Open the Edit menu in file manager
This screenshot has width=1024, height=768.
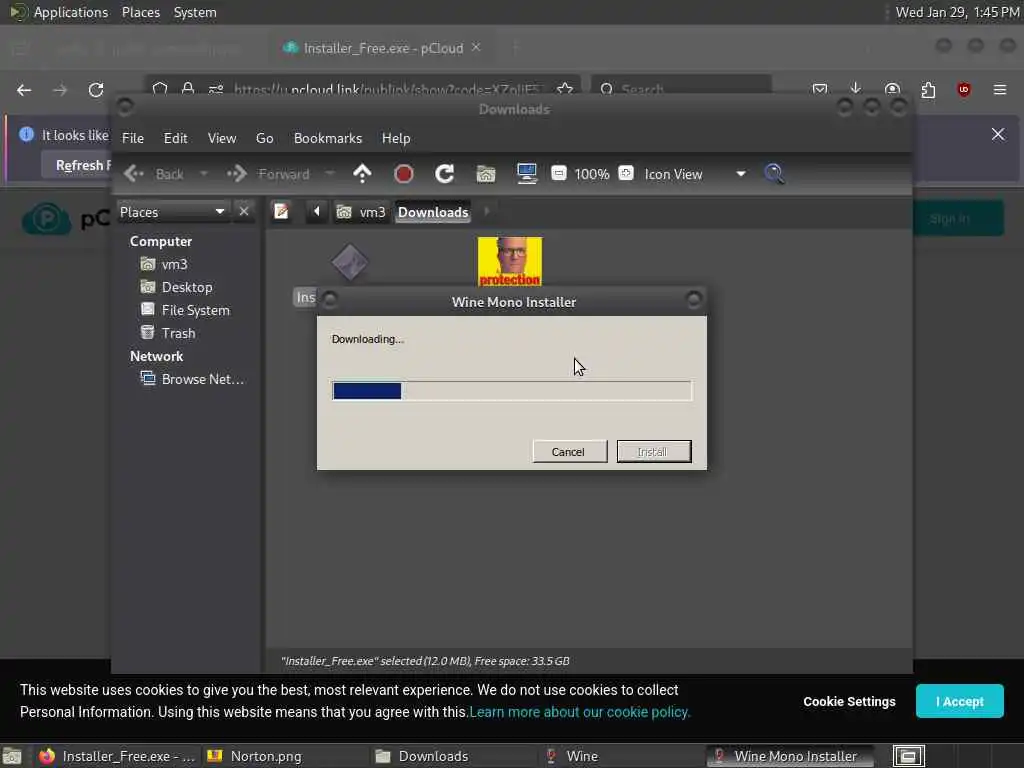[175, 138]
